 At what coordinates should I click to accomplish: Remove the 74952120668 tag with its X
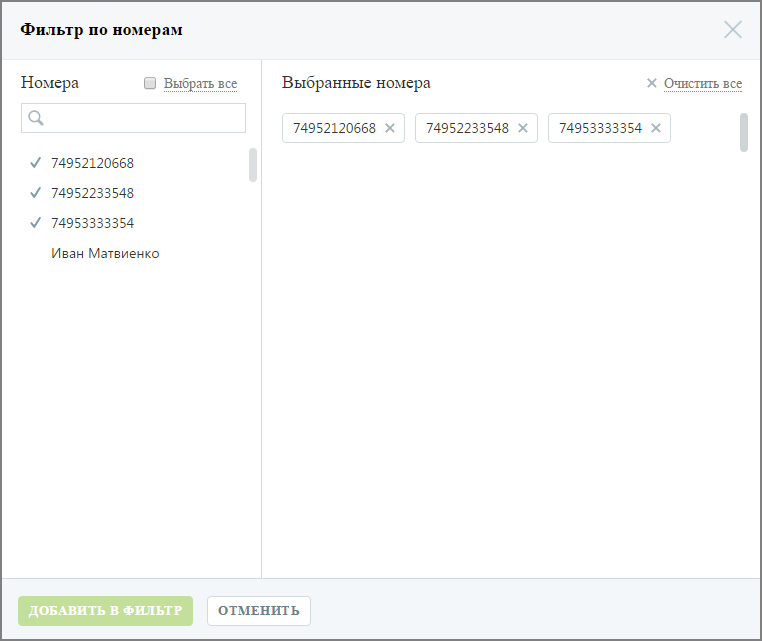[390, 128]
